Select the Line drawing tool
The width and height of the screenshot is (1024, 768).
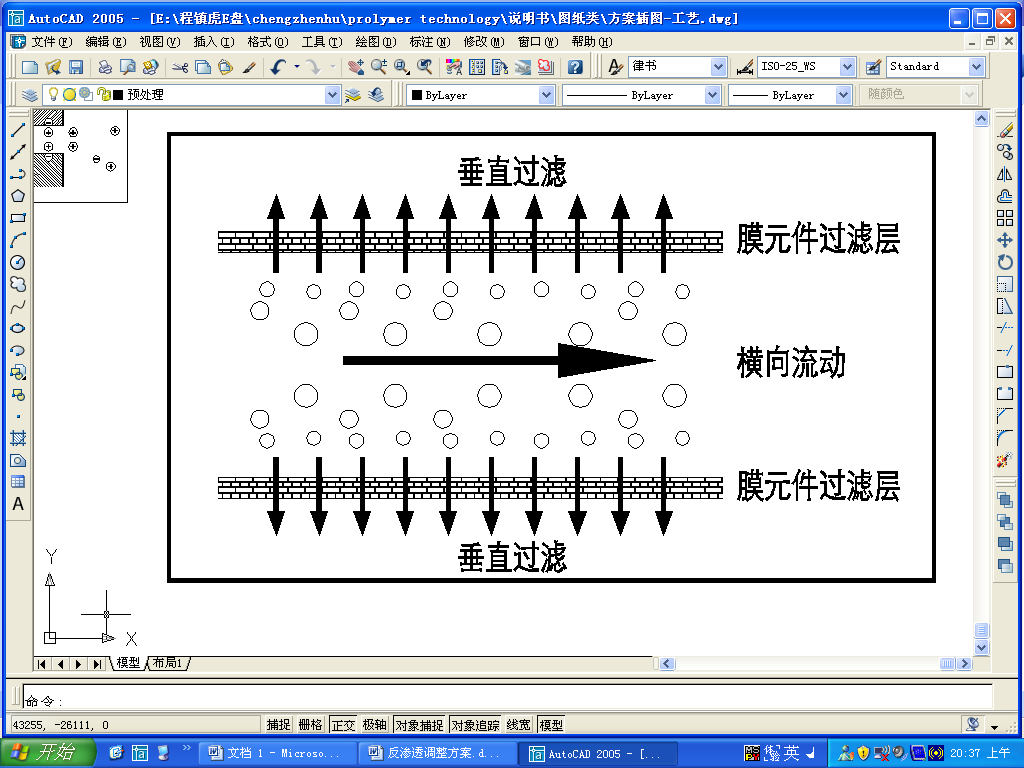(x=17, y=130)
